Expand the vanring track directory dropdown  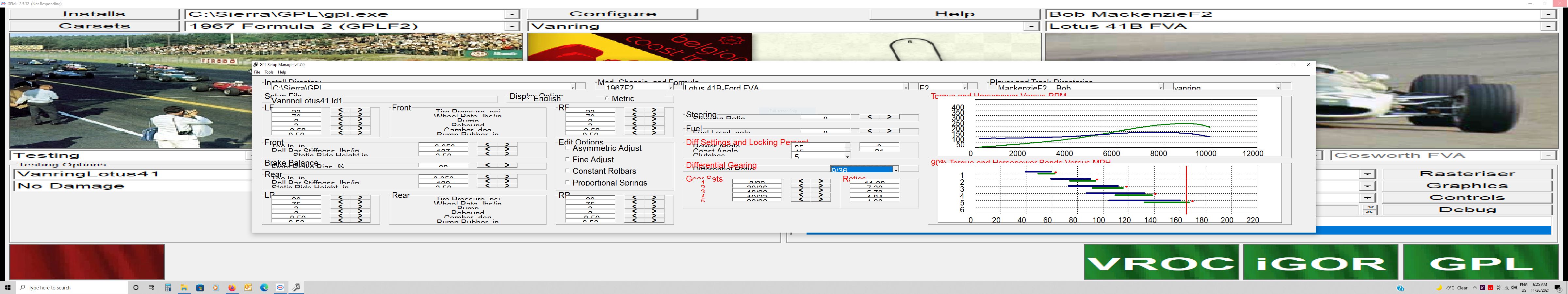[1278, 87]
